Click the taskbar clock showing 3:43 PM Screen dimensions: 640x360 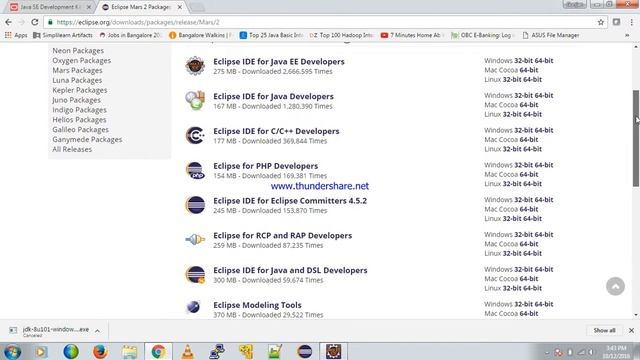pyautogui.click(x=616, y=352)
